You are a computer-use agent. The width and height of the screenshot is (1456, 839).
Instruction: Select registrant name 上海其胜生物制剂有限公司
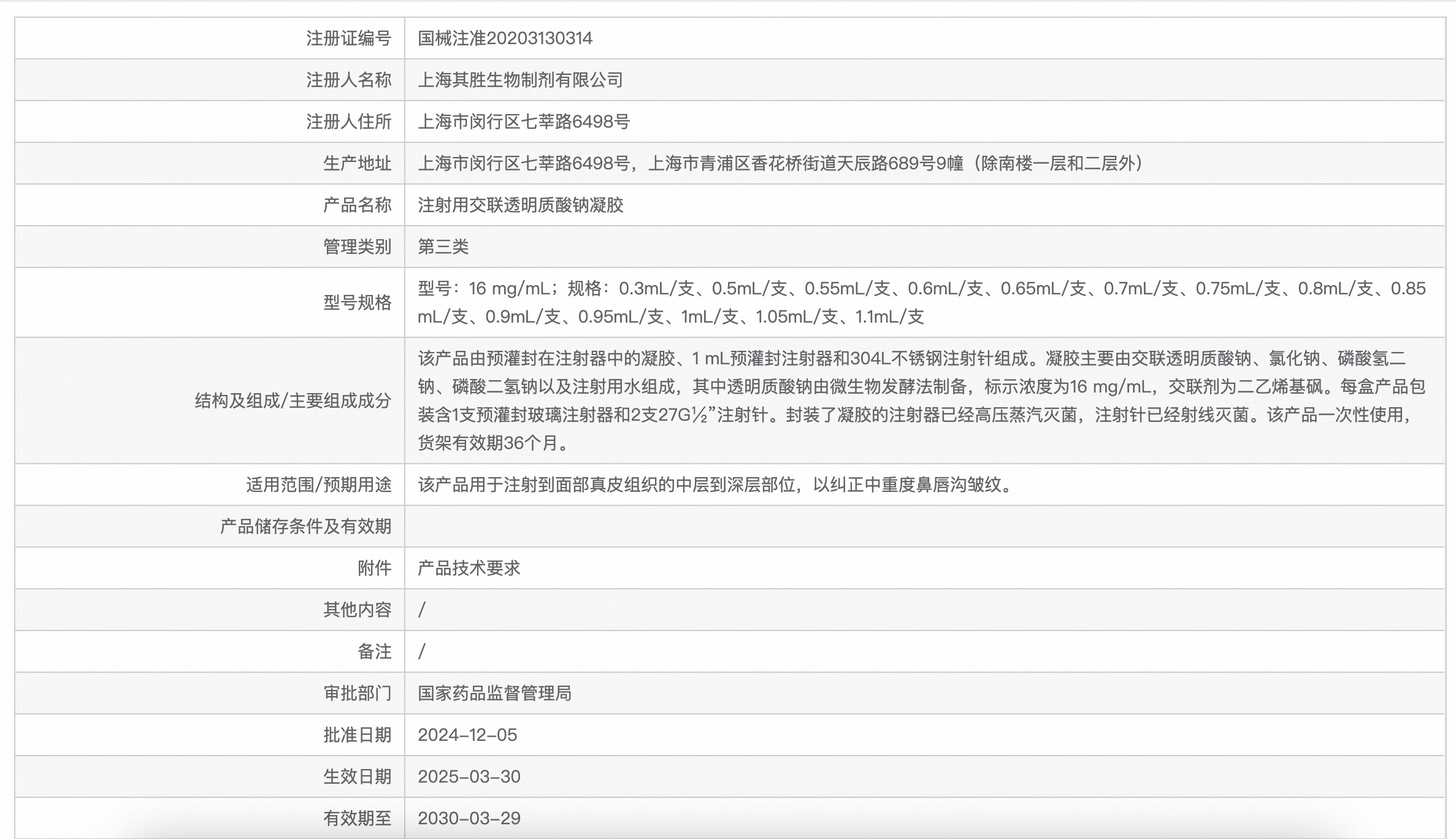pyautogui.click(x=520, y=80)
